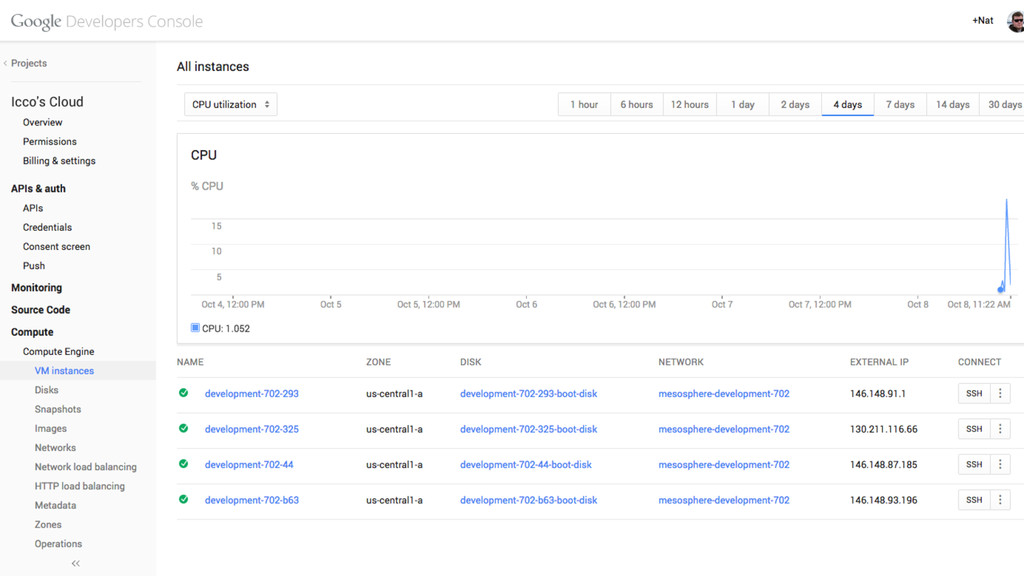This screenshot has height=576, width=1024.
Task: Open Networks in the sidebar
Action: 55,448
